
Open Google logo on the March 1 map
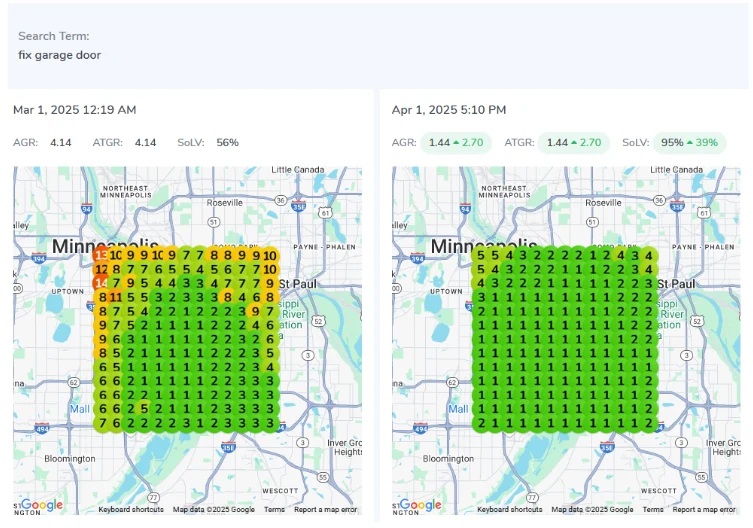point(41,506)
